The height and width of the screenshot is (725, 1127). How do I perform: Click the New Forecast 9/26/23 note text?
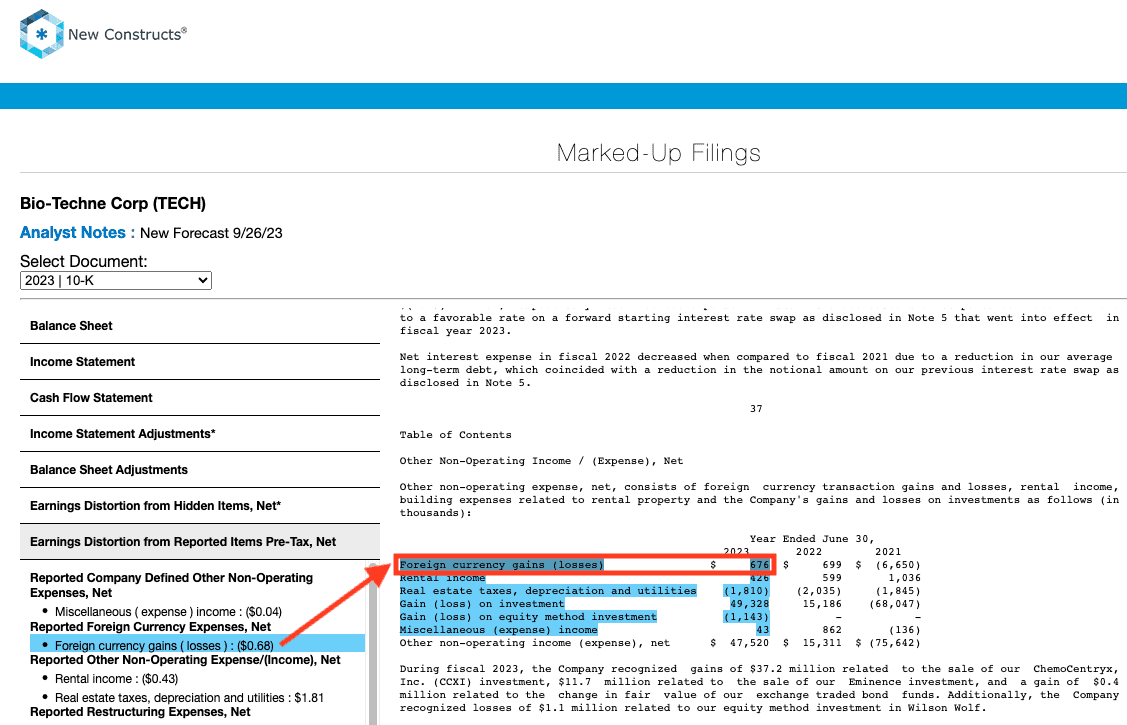[211, 233]
